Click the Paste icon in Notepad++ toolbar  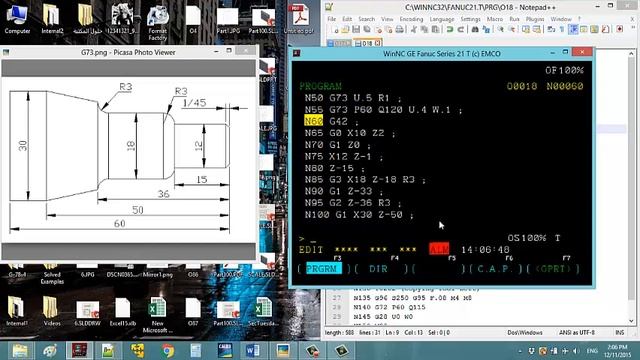tap(436, 29)
